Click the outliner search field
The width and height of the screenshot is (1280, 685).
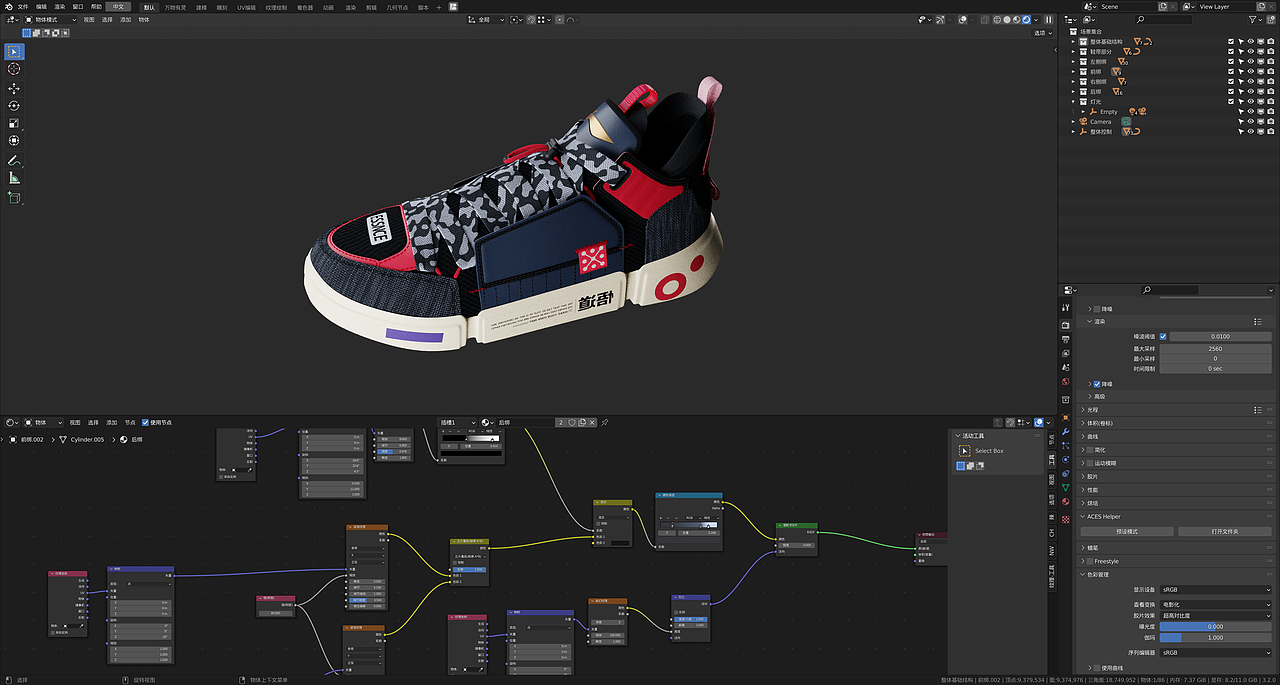coord(1163,19)
